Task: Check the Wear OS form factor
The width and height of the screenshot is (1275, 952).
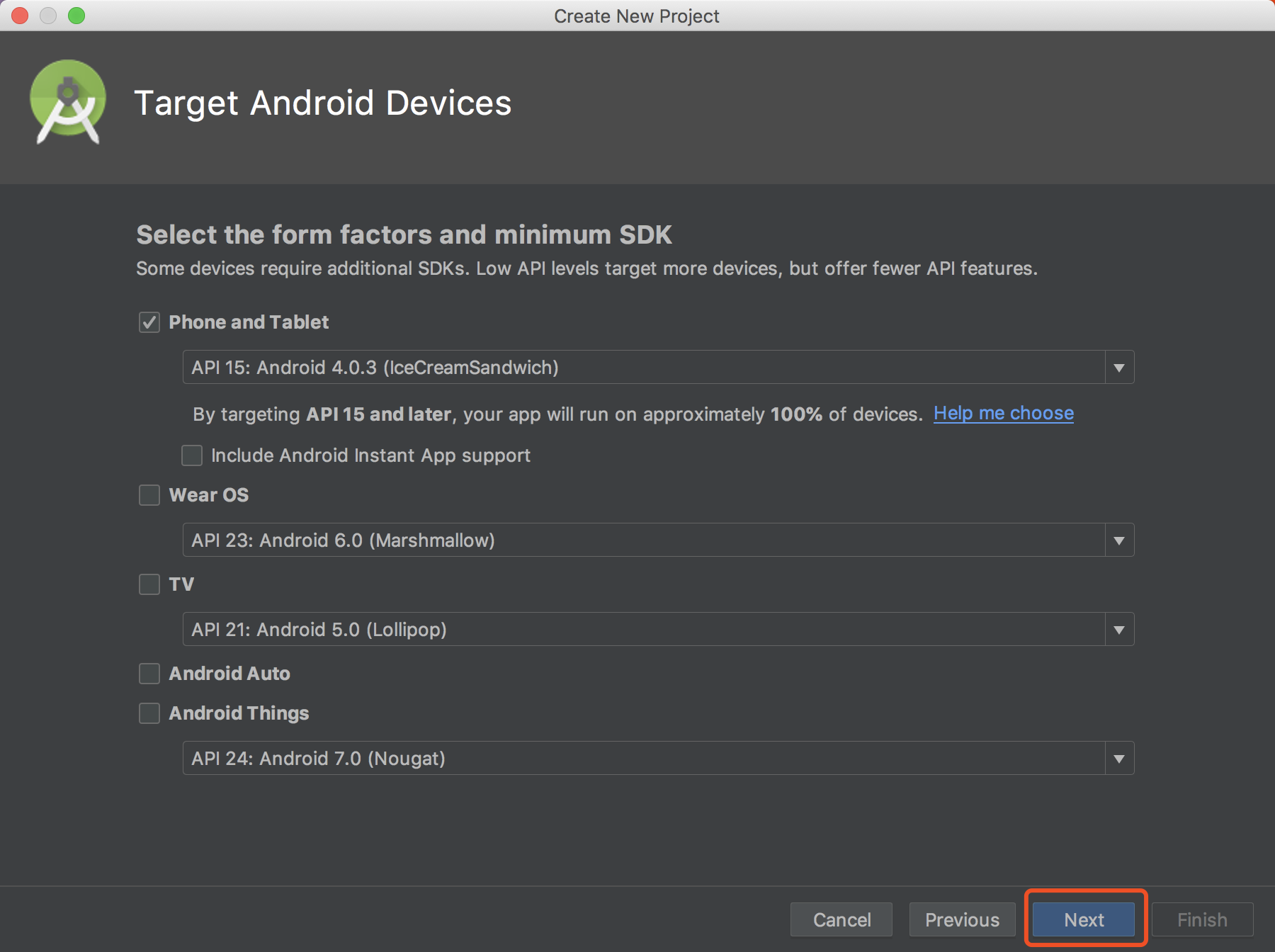Action: click(x=149, y=495)
